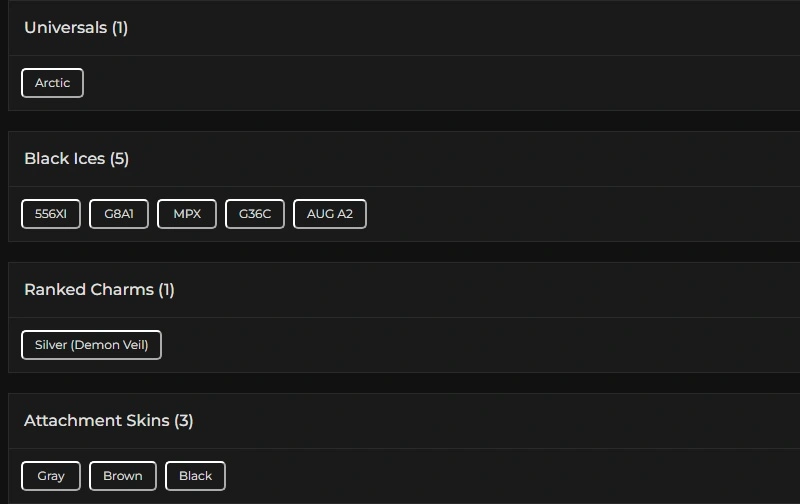
Task: Choose the G8A1 black ice tag
Action: click(119, 214)
